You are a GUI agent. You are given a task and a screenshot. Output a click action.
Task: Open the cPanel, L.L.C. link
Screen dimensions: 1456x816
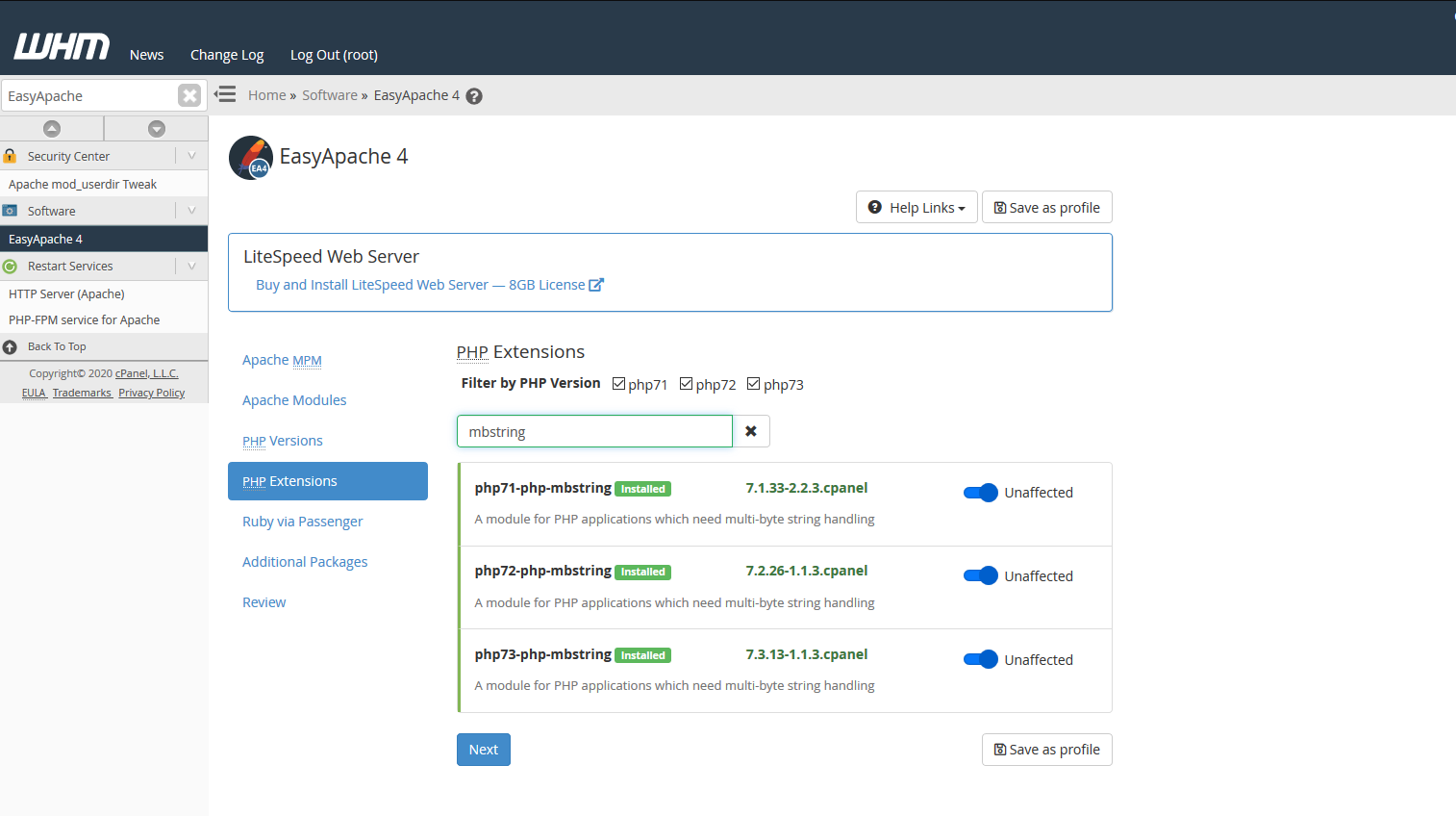pyautogui.click(x=147, y=373)
